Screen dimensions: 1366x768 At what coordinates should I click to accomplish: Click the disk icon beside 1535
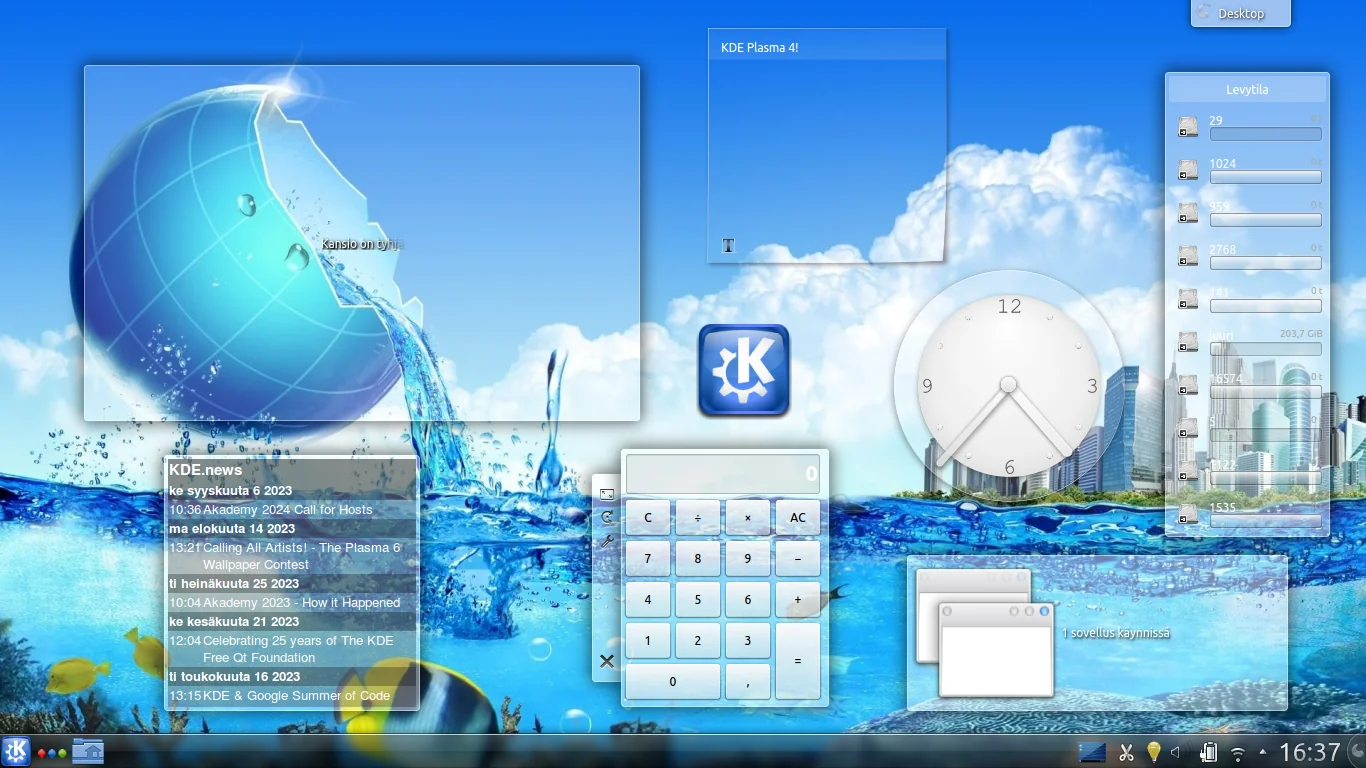[x=1188, y=514]
